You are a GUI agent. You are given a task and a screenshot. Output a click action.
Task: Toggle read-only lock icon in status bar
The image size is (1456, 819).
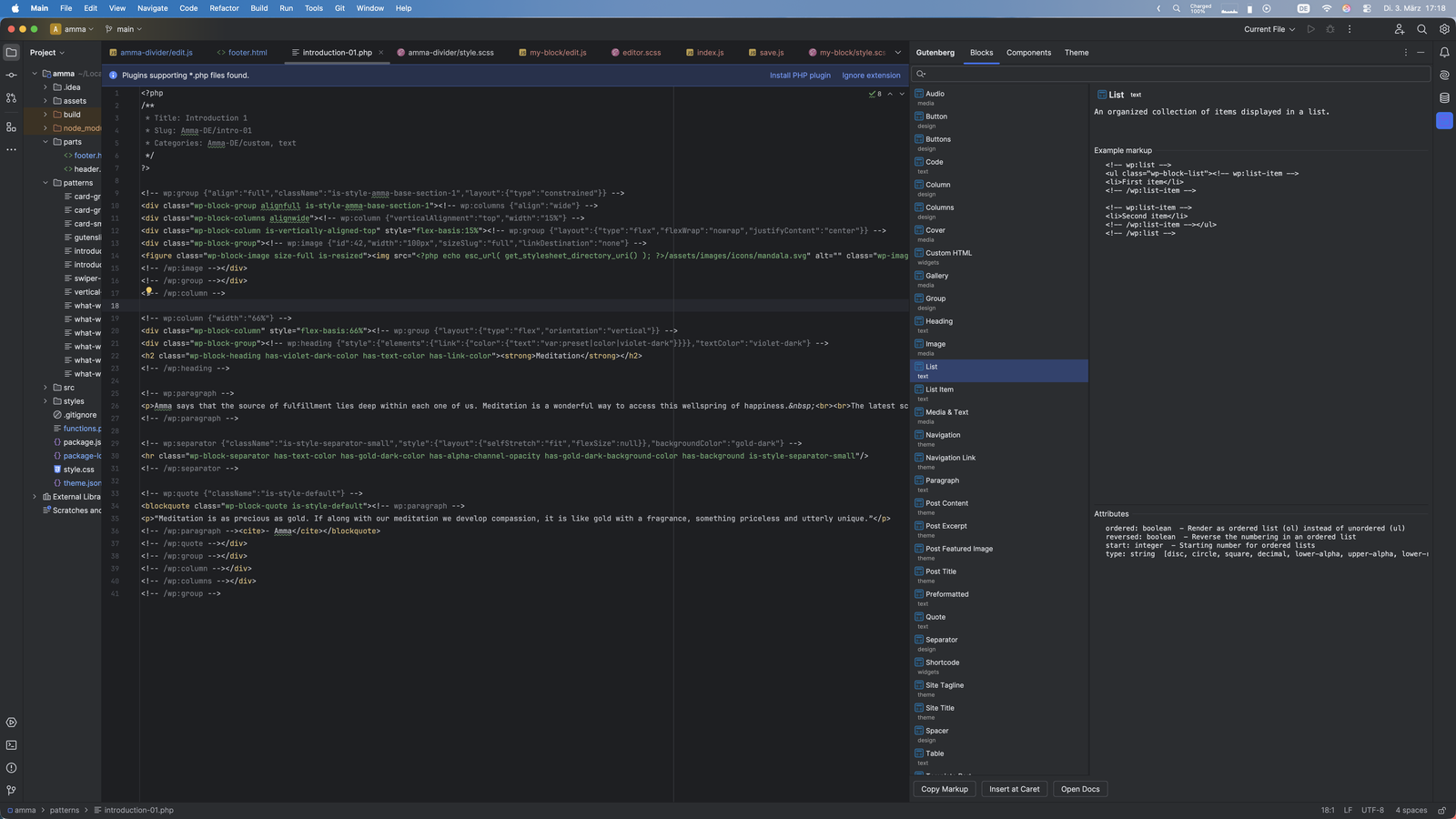(1442, 810)
